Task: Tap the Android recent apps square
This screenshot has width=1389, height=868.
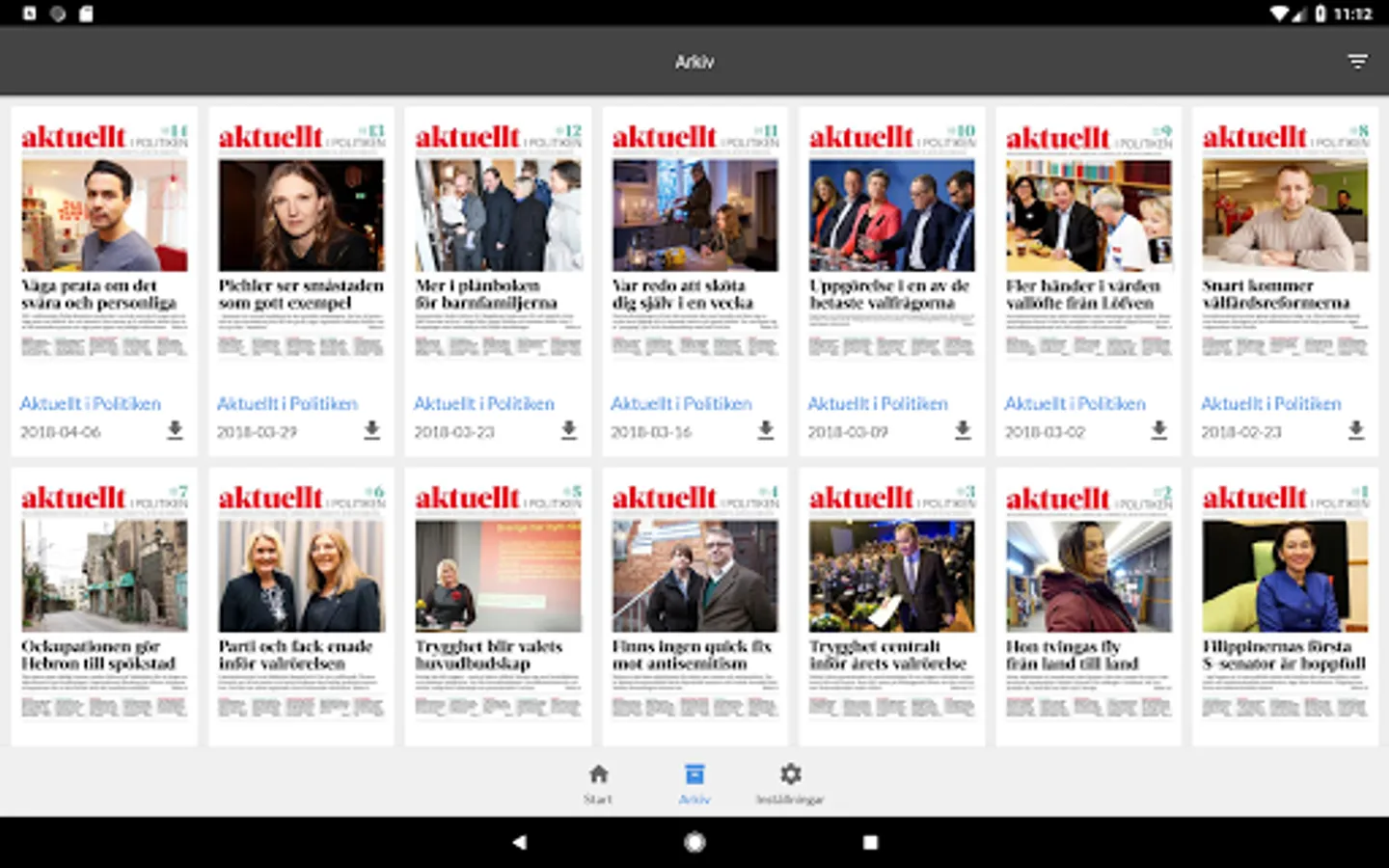Action: [x=870, y=842]
